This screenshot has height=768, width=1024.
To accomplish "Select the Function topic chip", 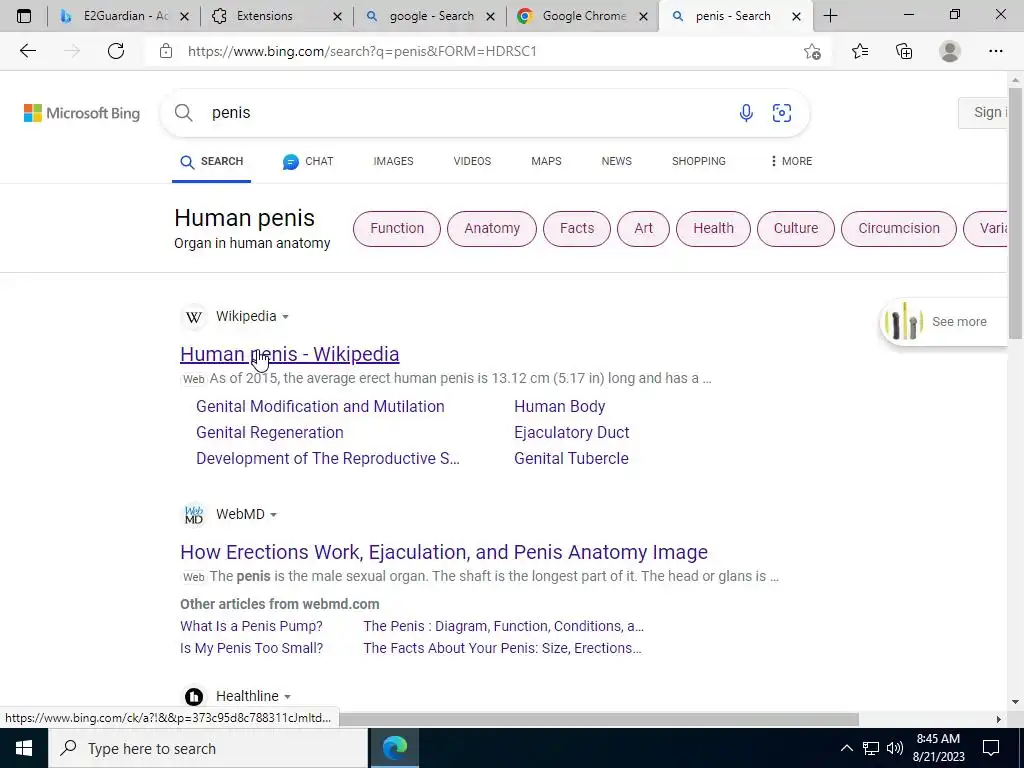I will (x=397, y=229).
